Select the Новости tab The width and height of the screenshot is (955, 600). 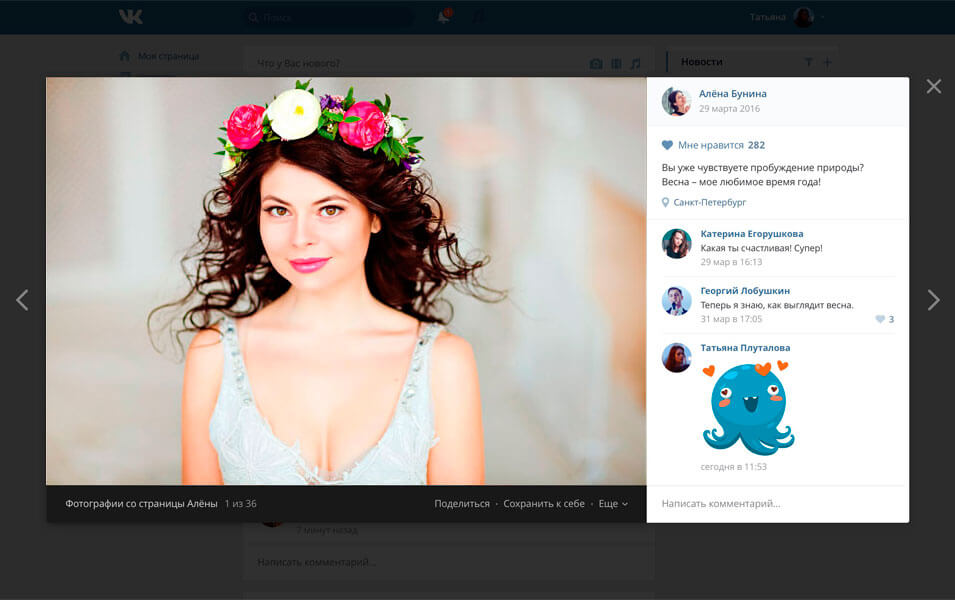click(702, 62)
